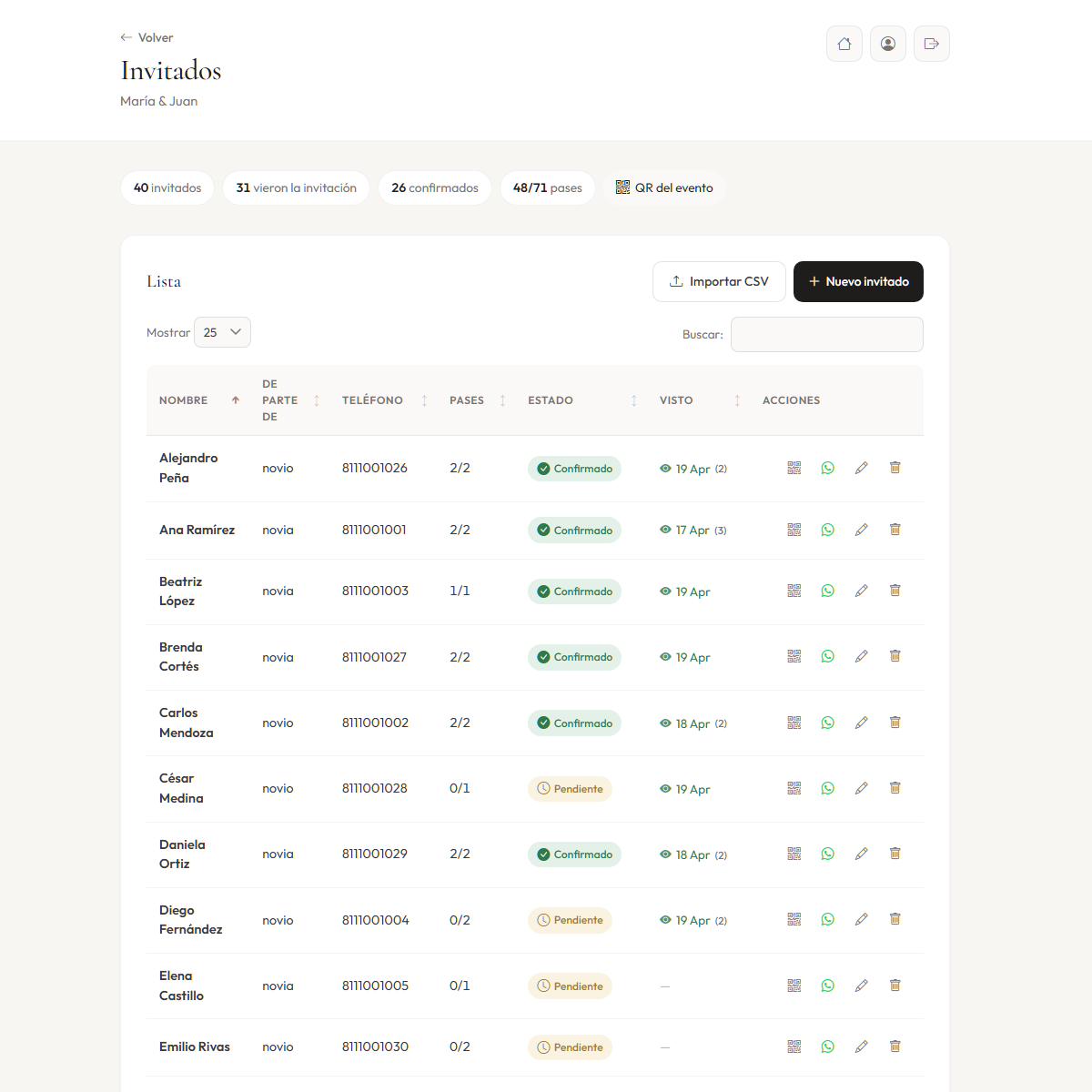Send WhatsApp to César Medina

click(x=828, y=788)
